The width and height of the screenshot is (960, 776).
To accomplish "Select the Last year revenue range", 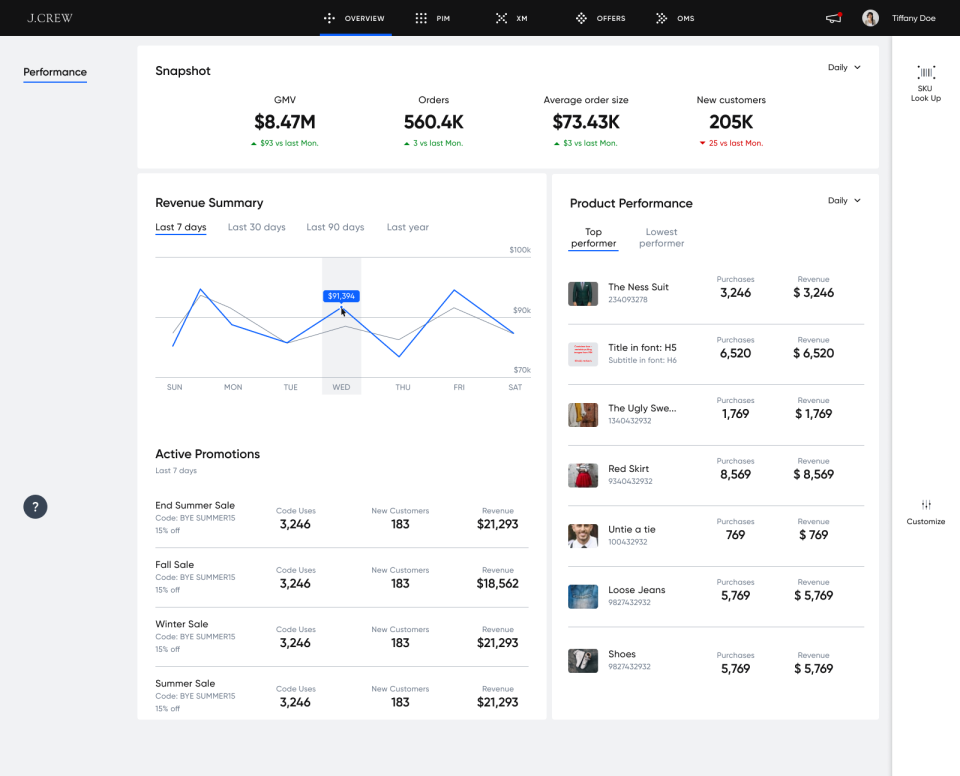I will pos(407,227).
